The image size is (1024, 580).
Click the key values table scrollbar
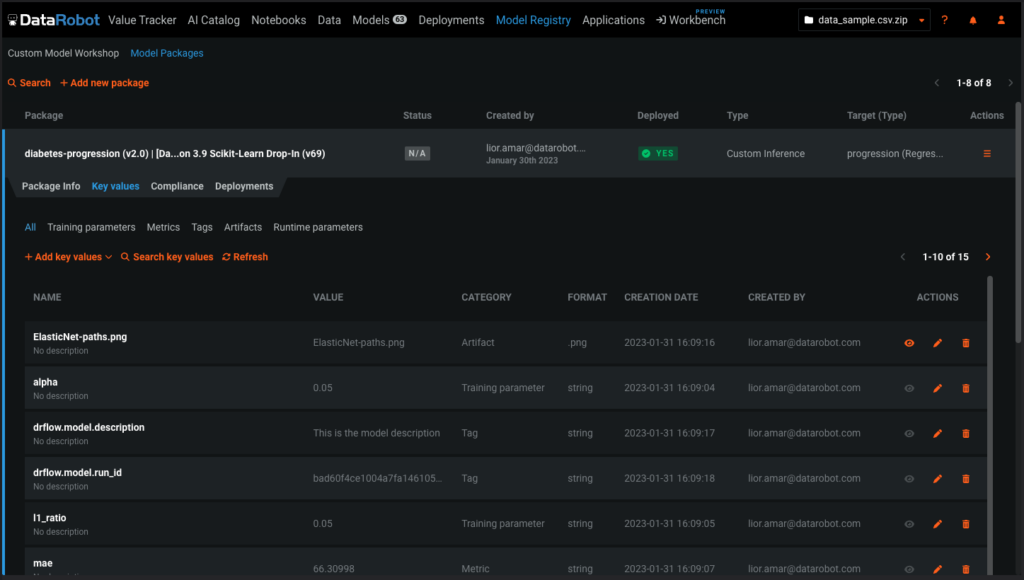point(990,425)
